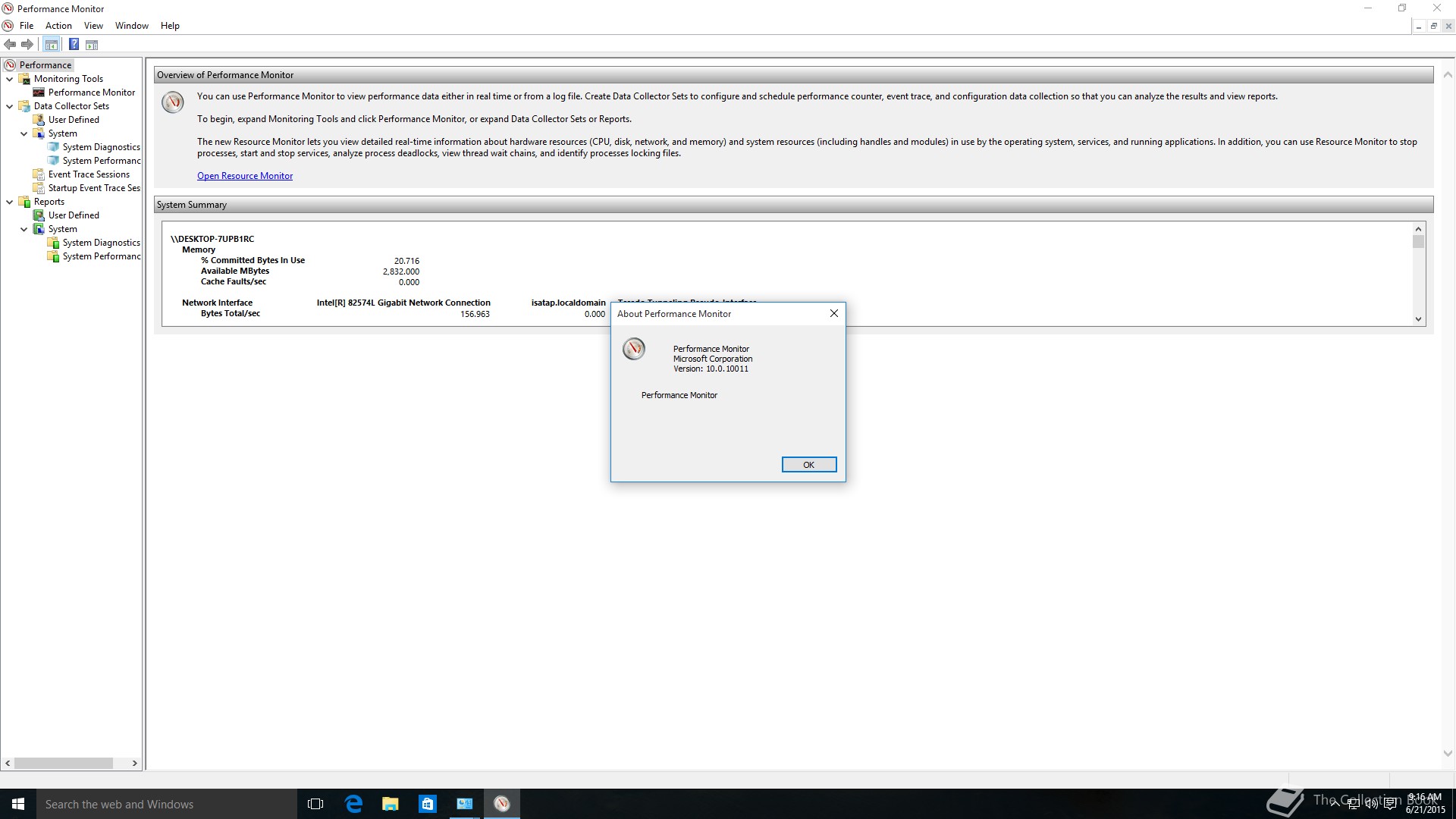Viewport: 1456px width, 819px height.
Task: Select System Performance report under Reports
Action: tap(102, 256)
